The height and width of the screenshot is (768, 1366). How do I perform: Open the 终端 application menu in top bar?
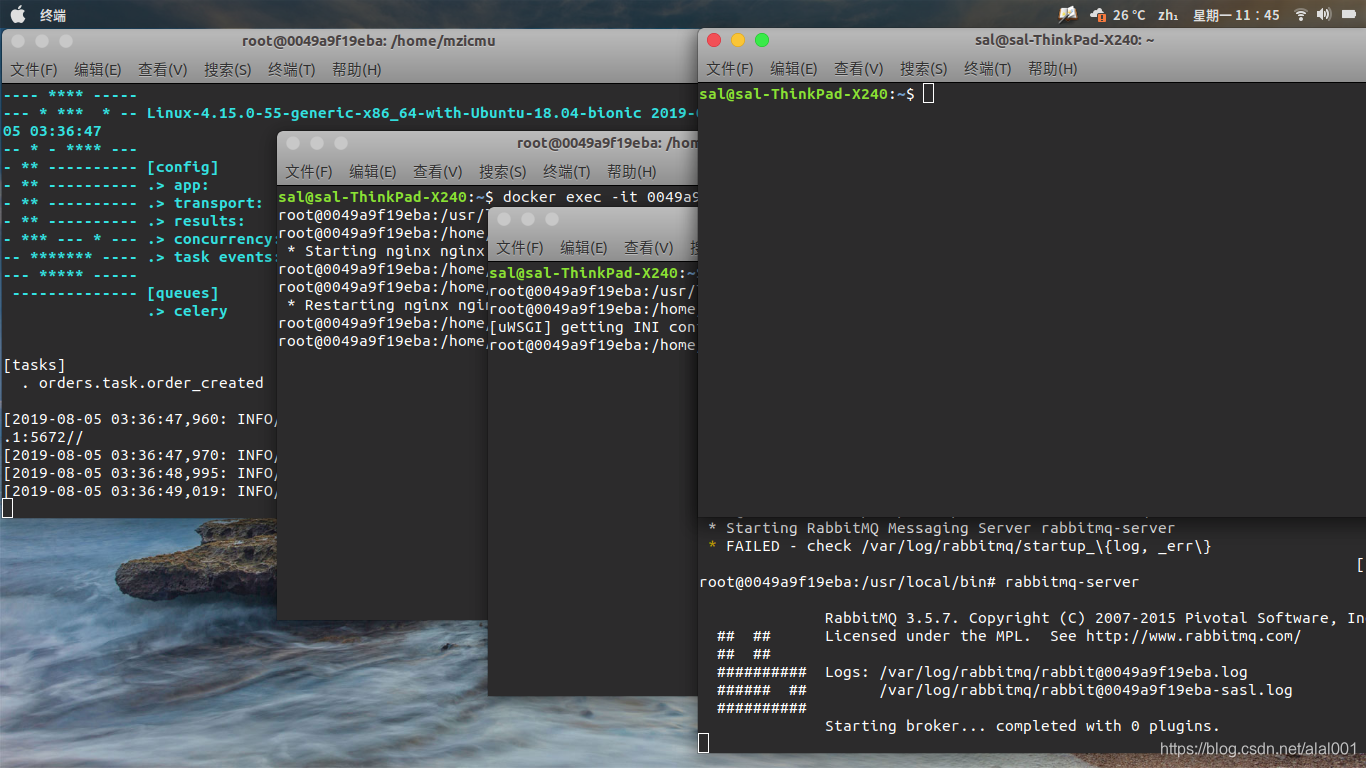point(53,15)
